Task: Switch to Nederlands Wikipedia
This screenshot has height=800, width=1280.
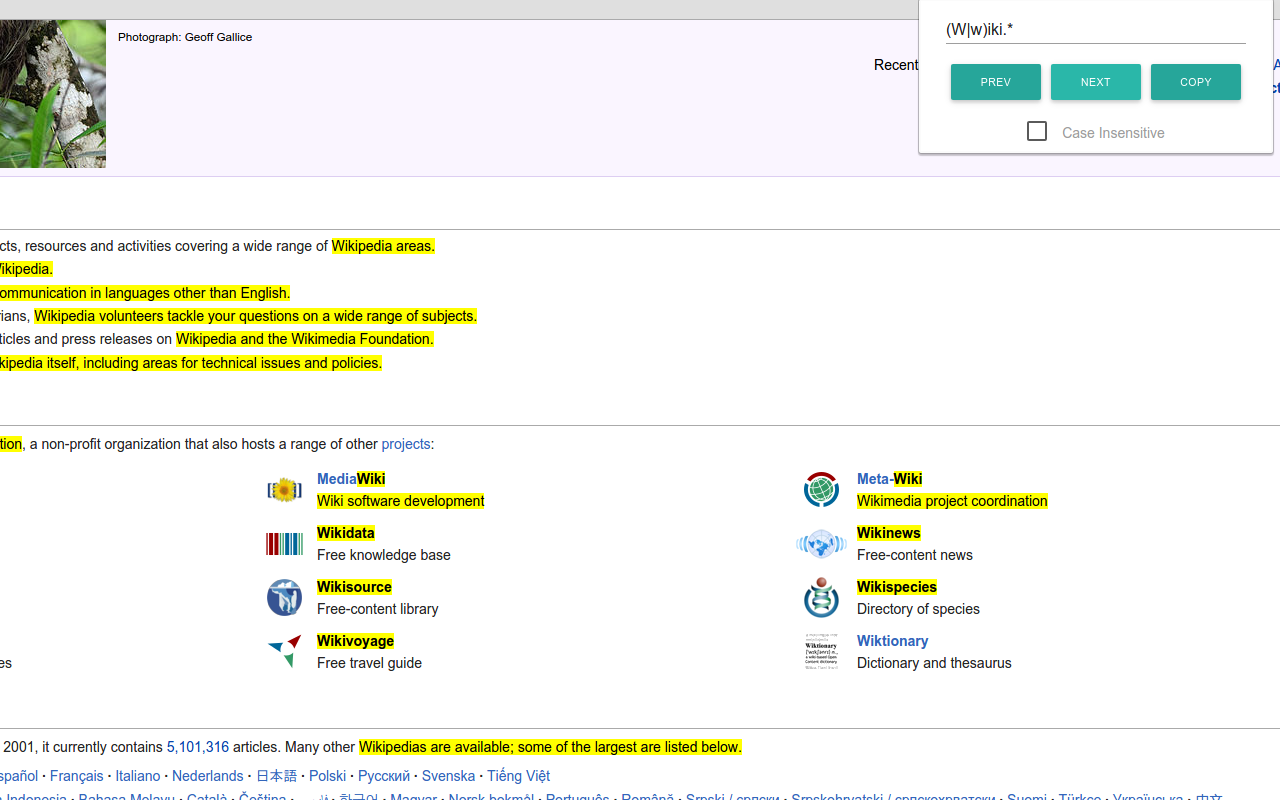Action: 207,776
